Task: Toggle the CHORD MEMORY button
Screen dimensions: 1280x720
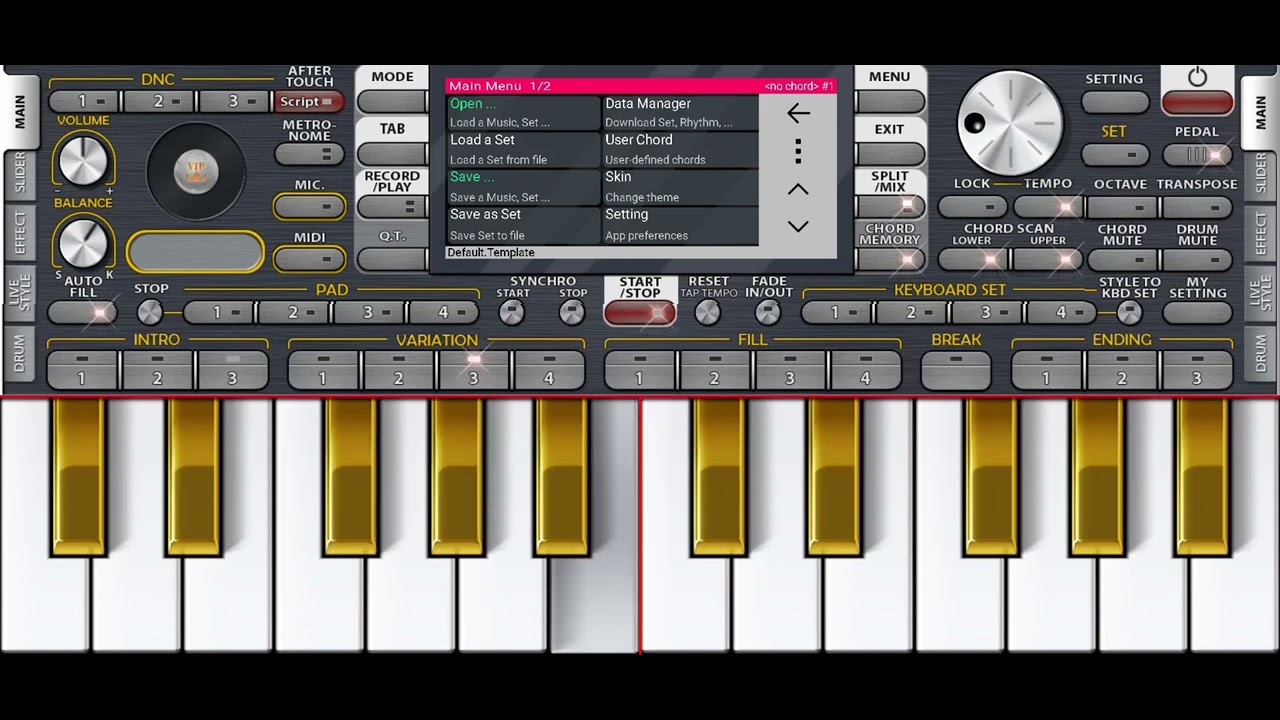Action: pos(889,259)
